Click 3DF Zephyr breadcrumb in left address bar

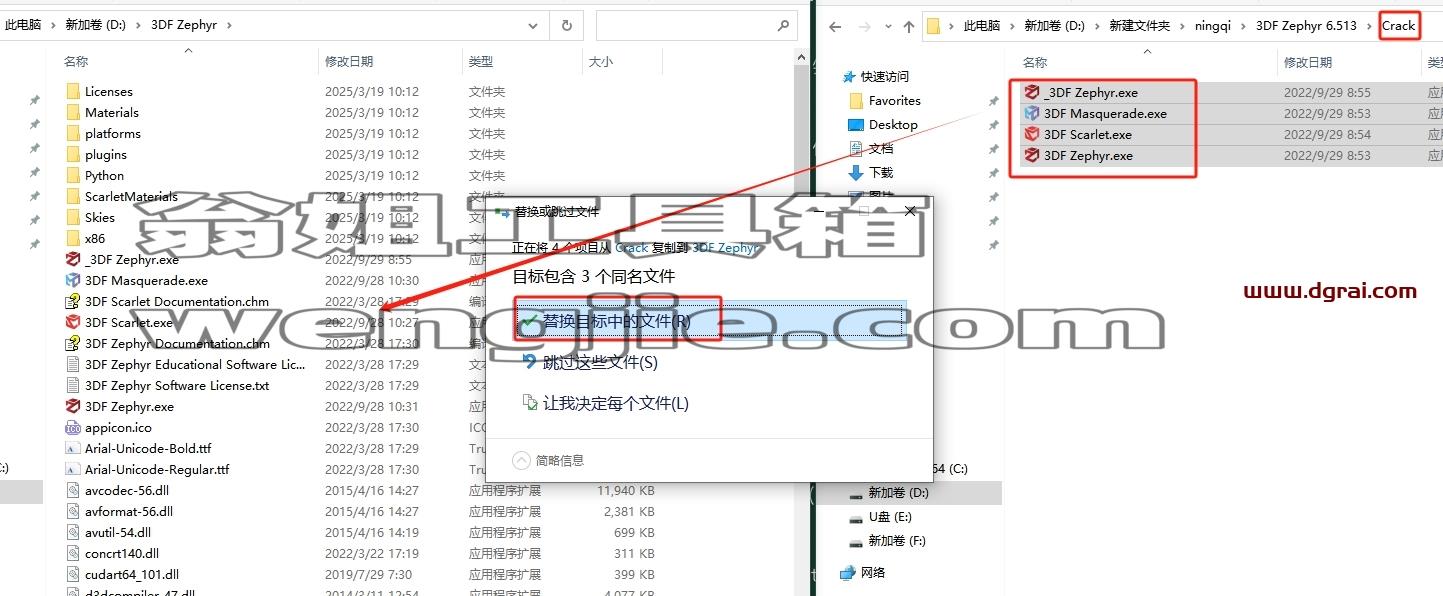pyautogui.click(x=184, y=25)
